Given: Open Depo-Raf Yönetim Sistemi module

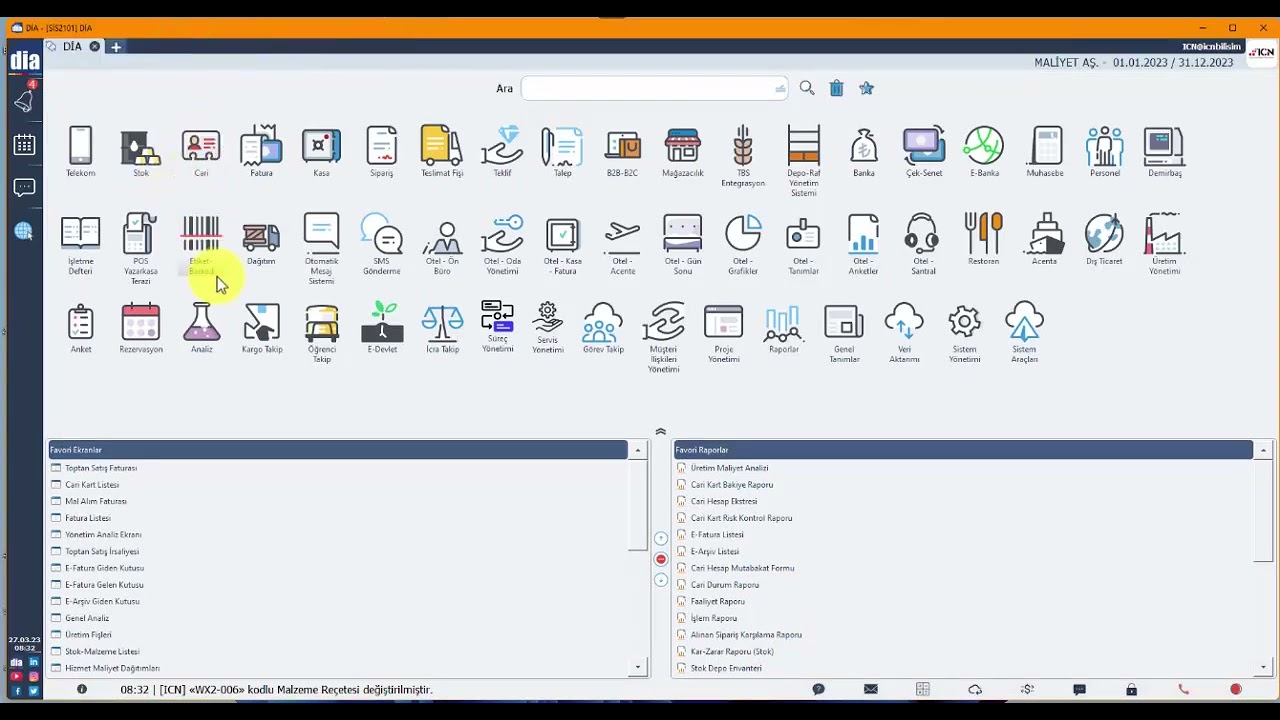Looking at the screenshot, I should [803, 161].
